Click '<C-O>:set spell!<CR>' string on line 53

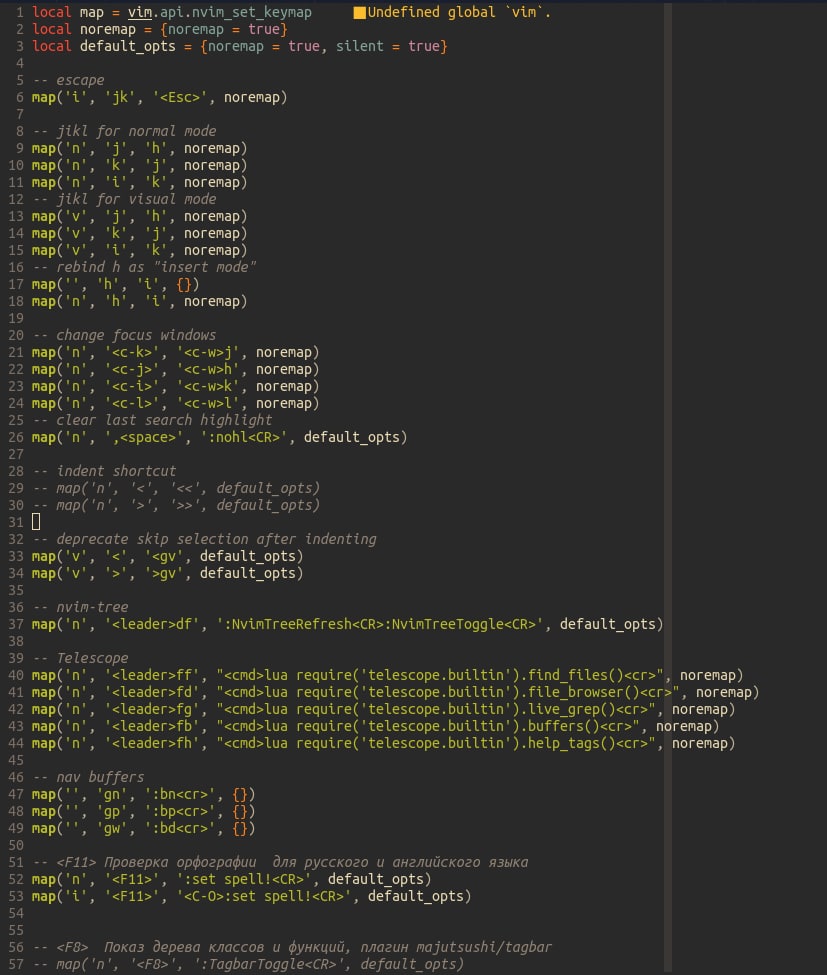pos(264,896)
